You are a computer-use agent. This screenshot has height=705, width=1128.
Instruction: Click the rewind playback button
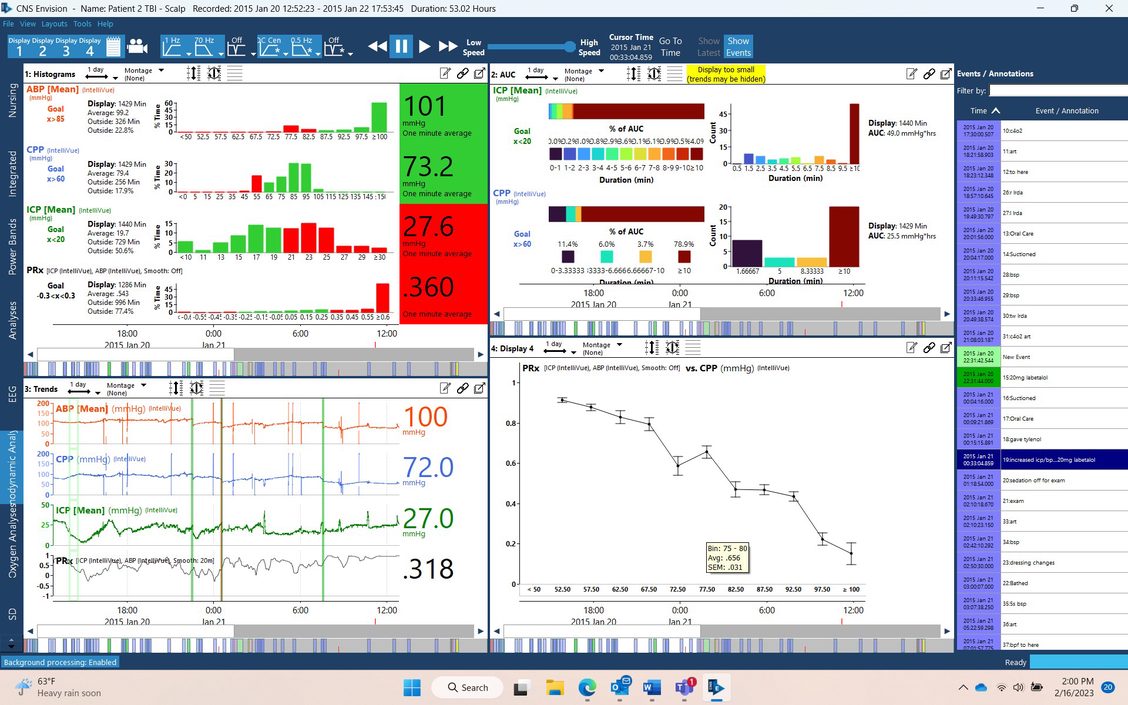(x=377, y=46)
